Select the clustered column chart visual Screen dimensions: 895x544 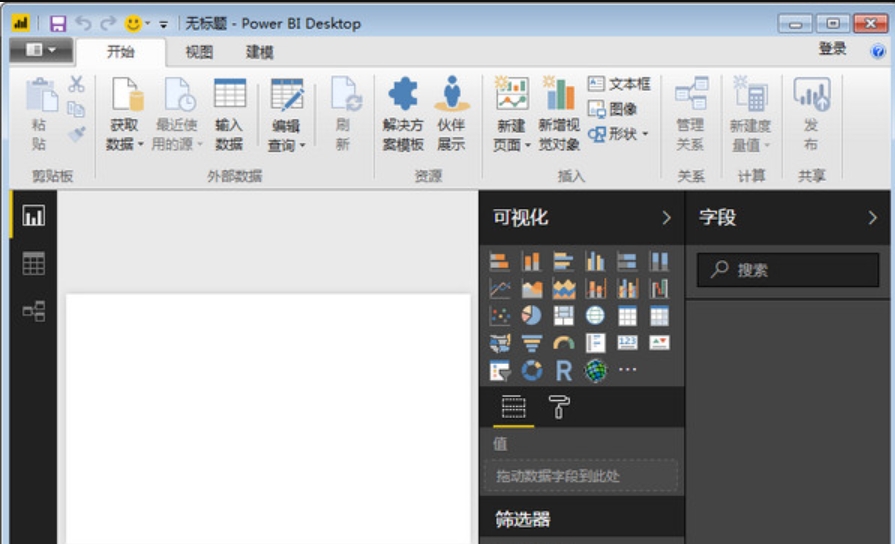[595, 262]
